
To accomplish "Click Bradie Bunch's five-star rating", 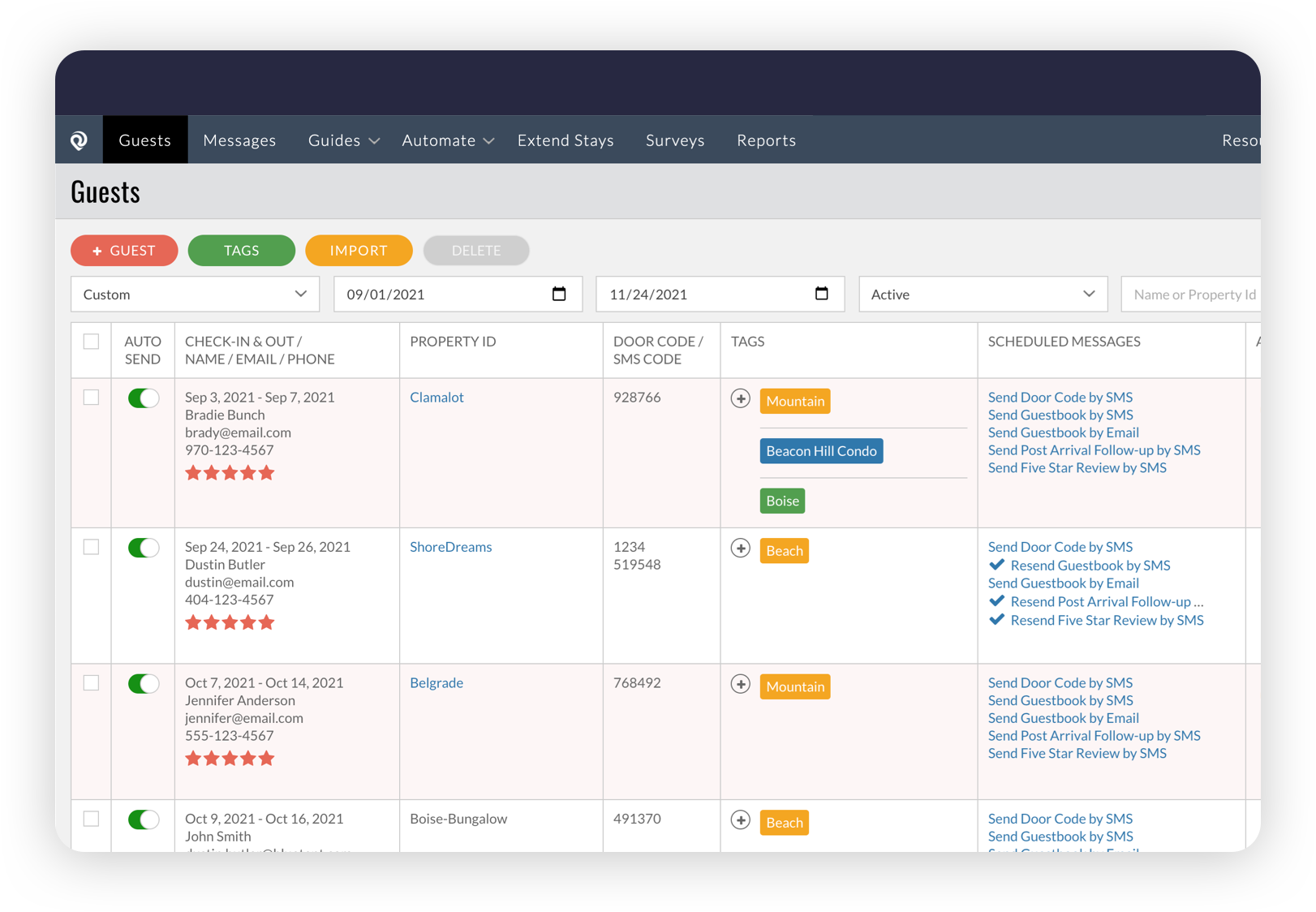I will (x=230, y=473).
